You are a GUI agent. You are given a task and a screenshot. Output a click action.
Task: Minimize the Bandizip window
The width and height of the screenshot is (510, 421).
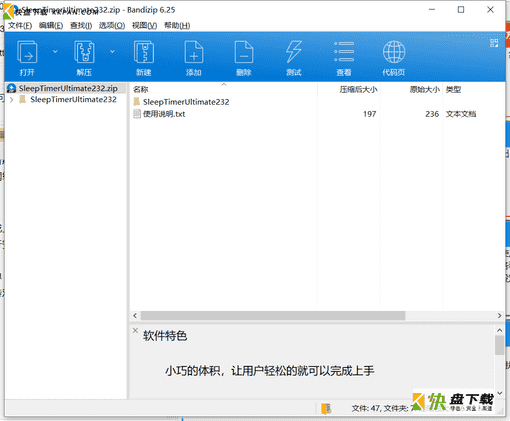432,10
